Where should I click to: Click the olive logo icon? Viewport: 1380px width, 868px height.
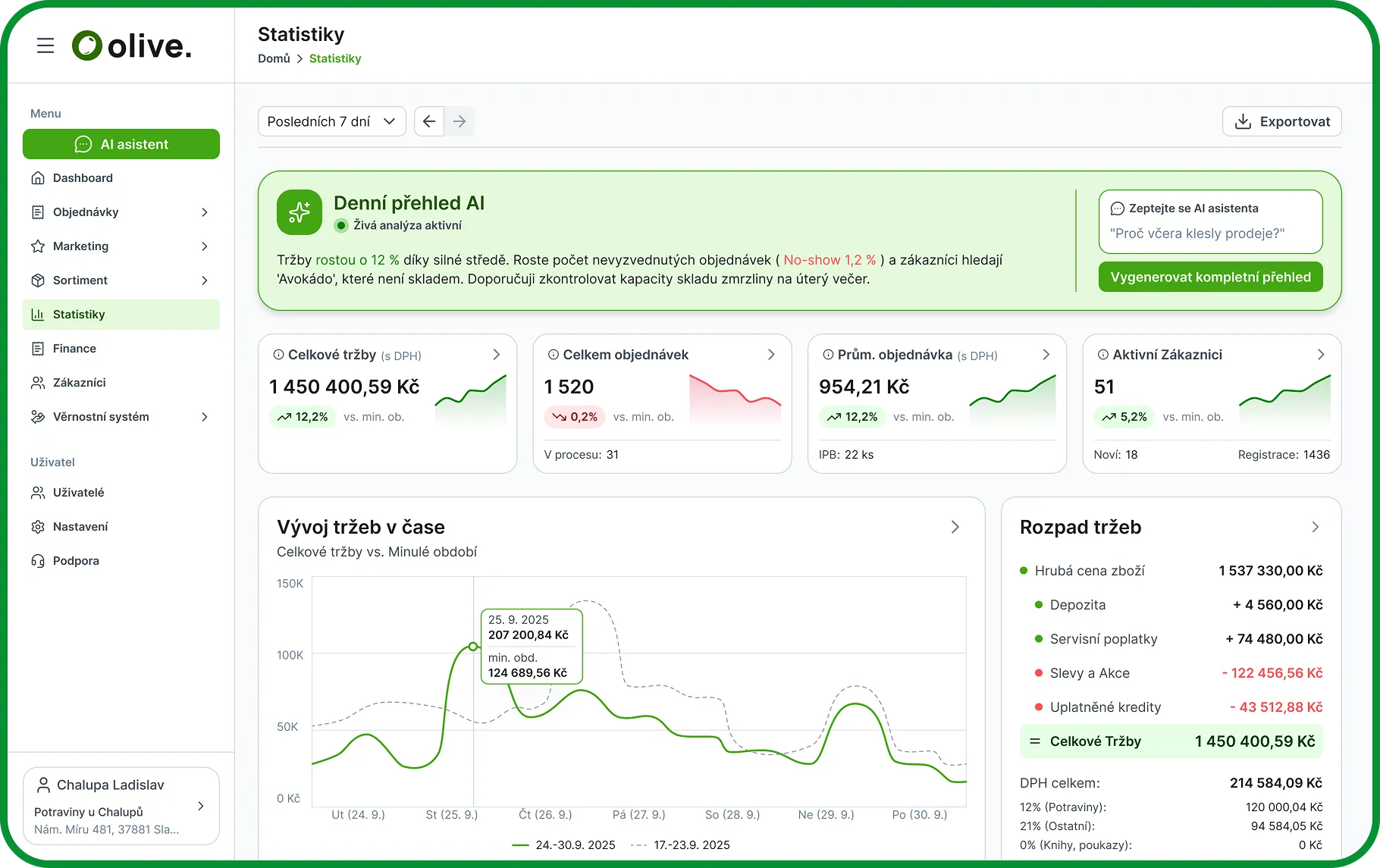pyautogui.click(x=87, y=45)
